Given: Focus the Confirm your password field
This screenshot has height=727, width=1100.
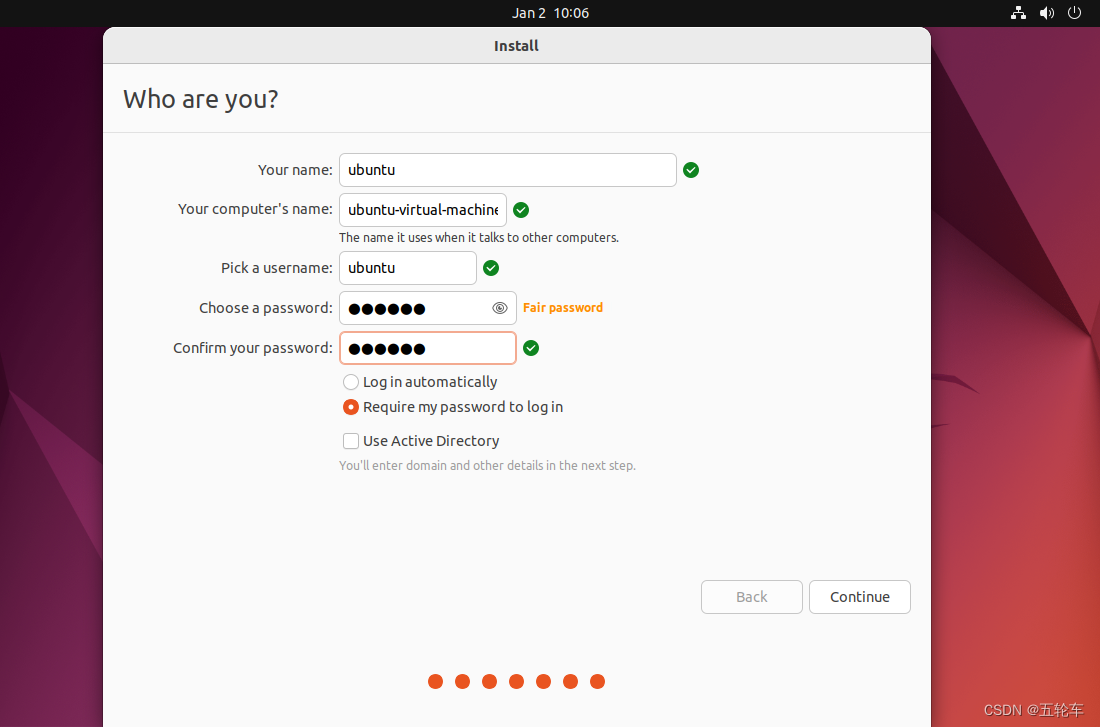Looking at the screenshot, I should [427, 348].
